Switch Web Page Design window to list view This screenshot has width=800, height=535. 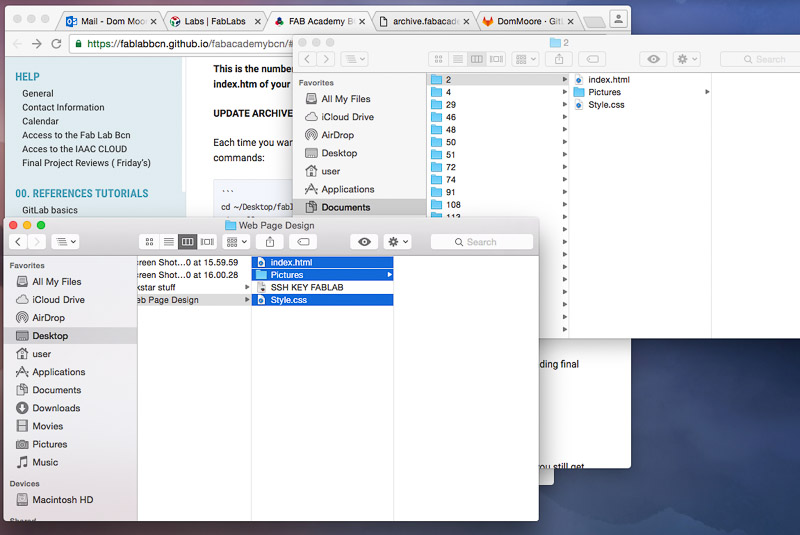(x=168, y=242)
